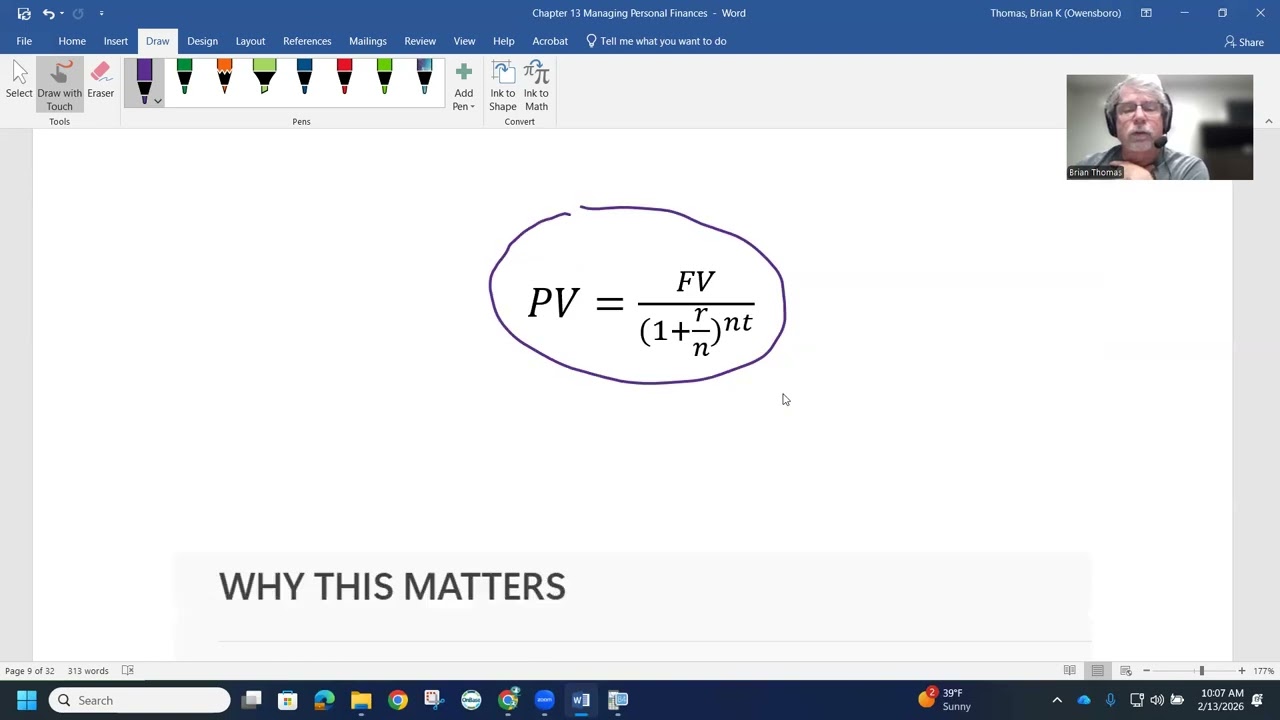Select the red pen
1280x720 pixels.
(344, 78)
